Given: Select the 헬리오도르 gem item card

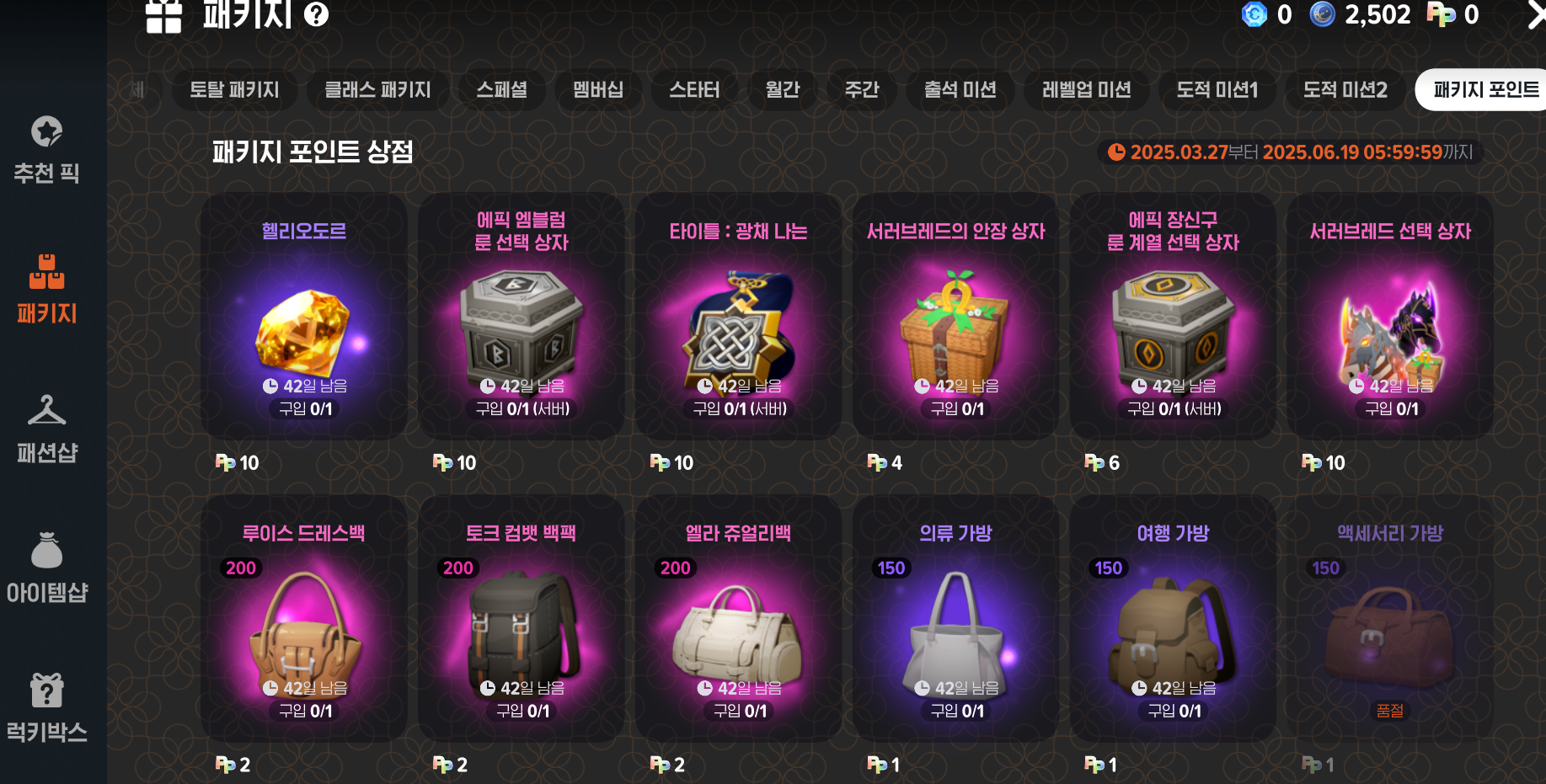Looking at the screenshot, I should [x=304, y=317].
